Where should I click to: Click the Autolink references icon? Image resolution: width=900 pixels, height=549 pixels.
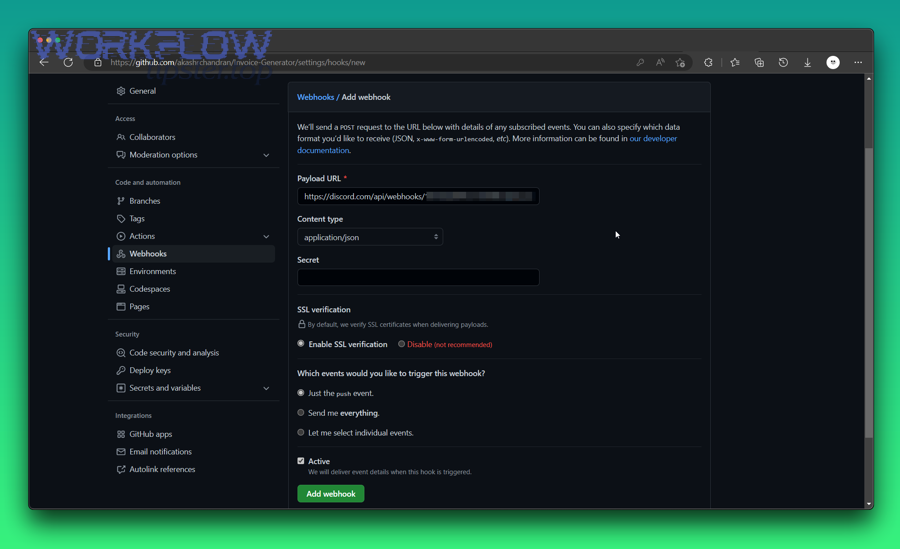pos(121,469)
